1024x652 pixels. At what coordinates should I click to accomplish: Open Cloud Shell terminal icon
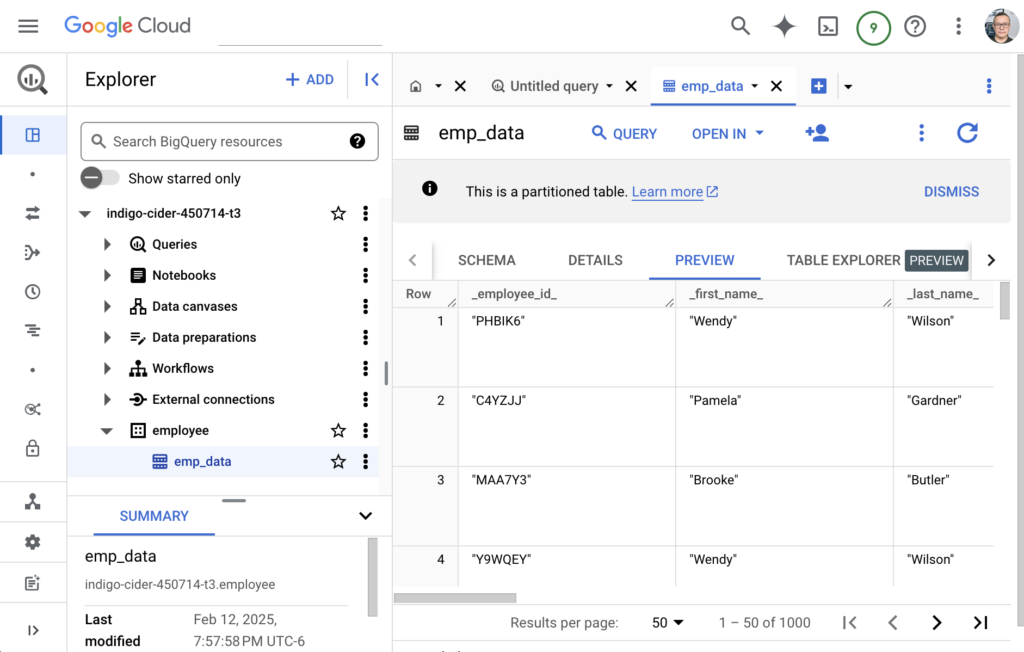(828, 27)
